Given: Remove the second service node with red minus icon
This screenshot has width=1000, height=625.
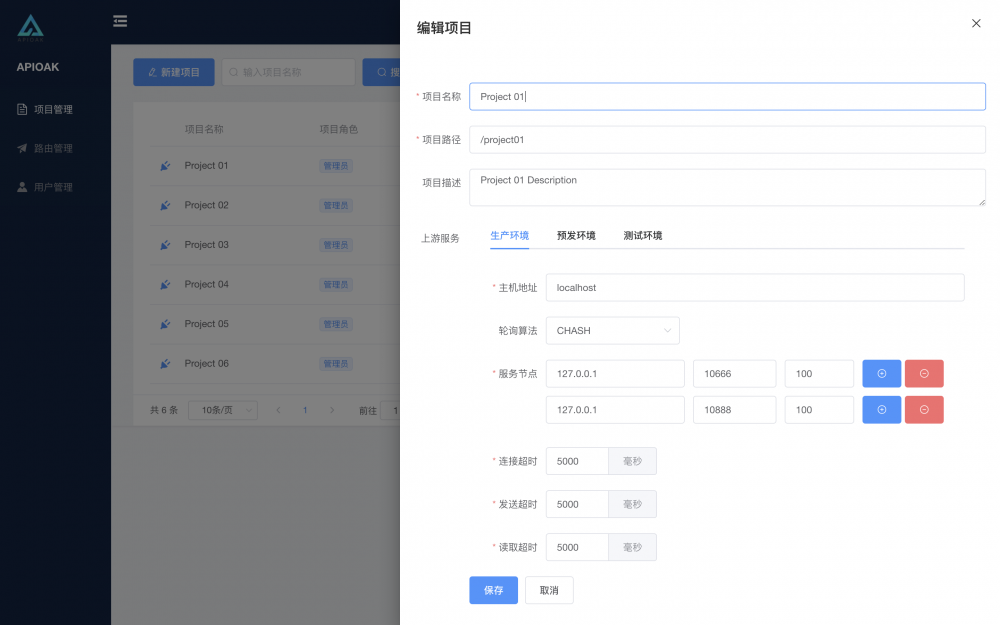Looking at the screenshot, I should (924, 409).
